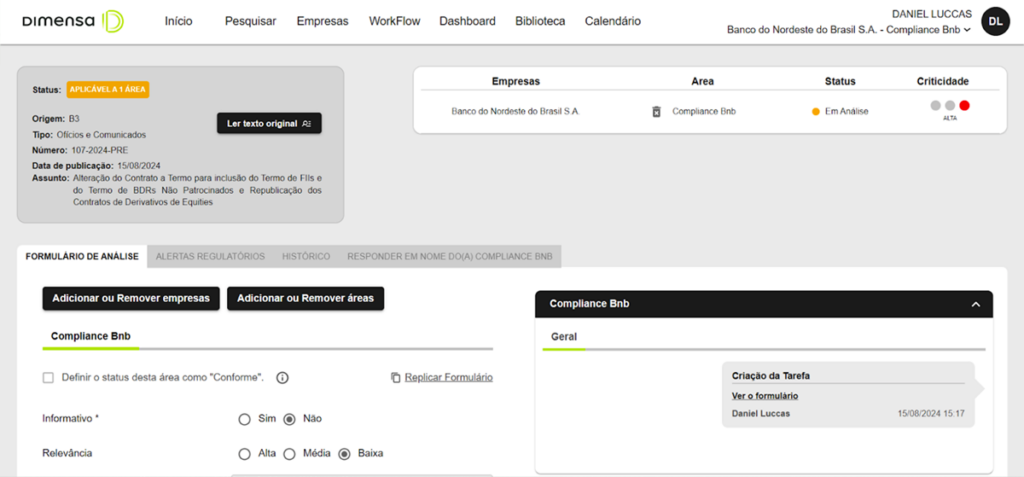Click trash icon beside Compliance Bnb area

(656, 111)
